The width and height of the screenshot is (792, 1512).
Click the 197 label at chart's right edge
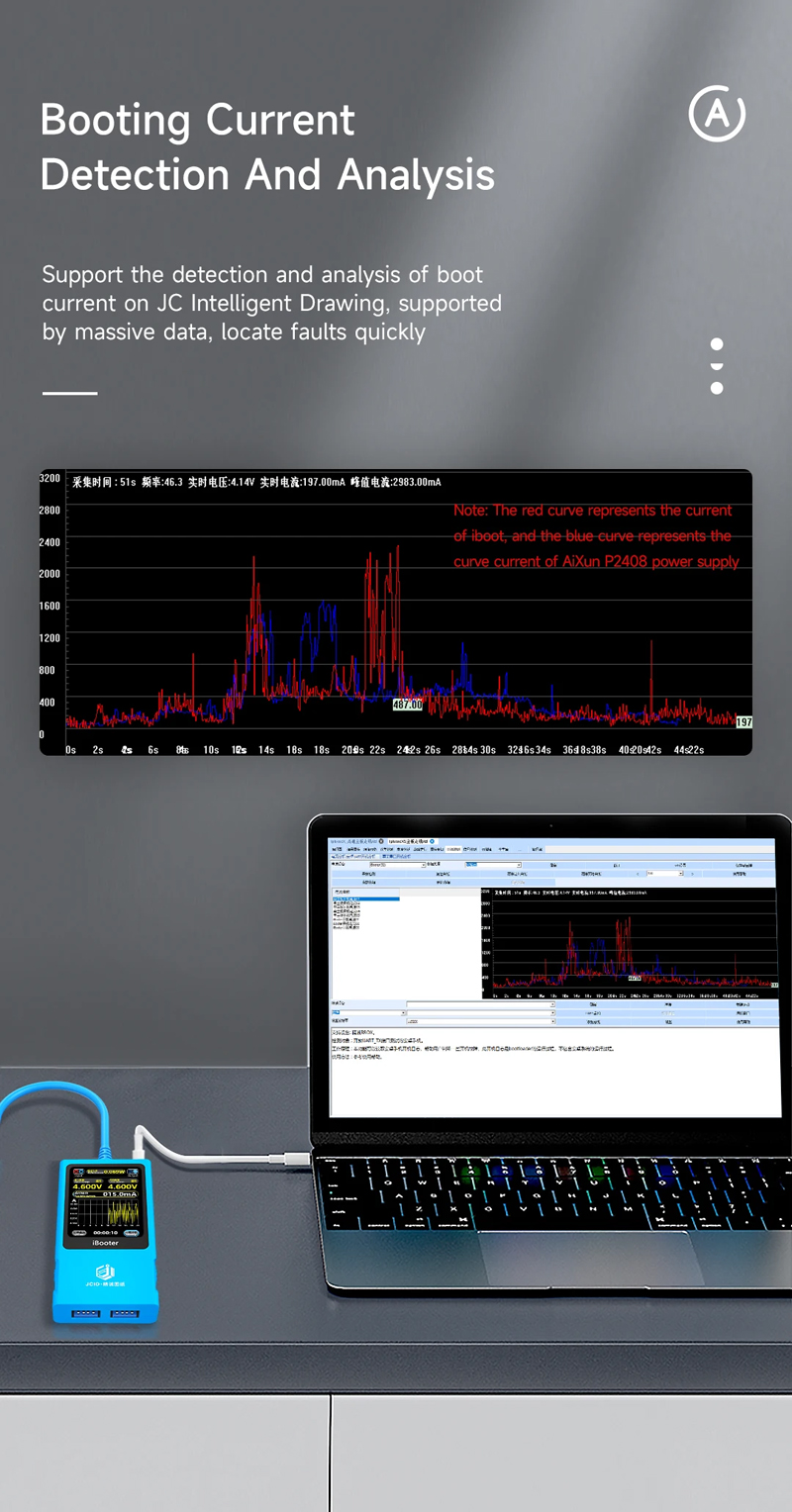[x=743, y=722]
